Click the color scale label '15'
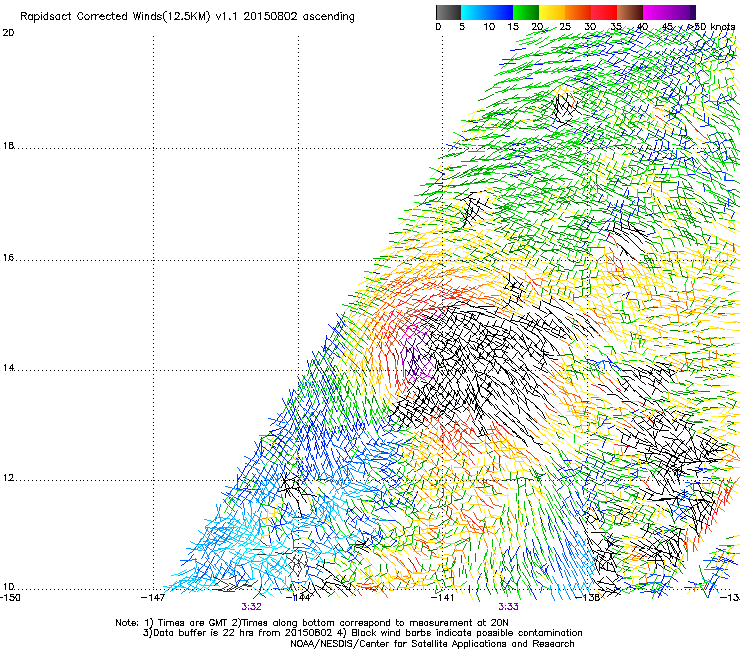740x650 pixels. (x=513, y=27)
